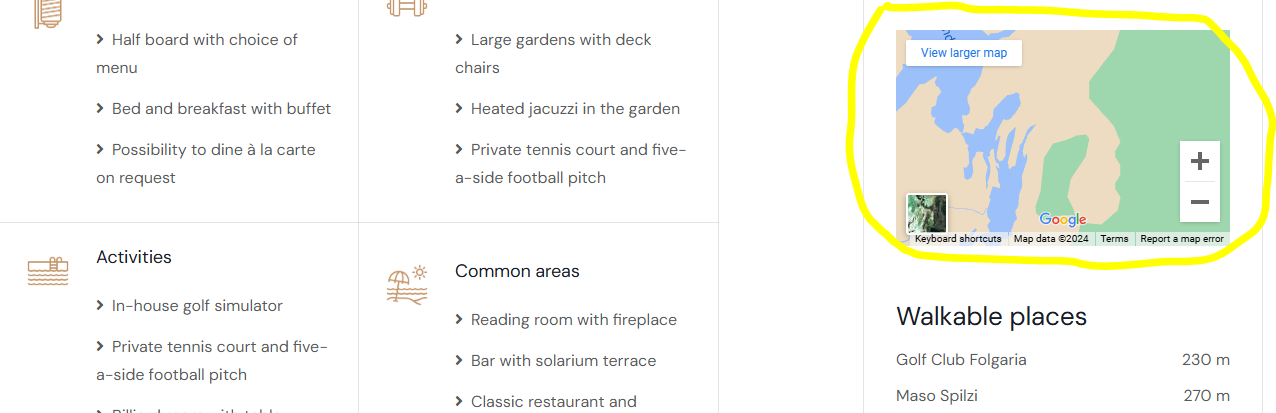Screen dimensions: 1276x413
Task: Click Bed and breakfast with buffet item
Action: (x=221, y=109)
